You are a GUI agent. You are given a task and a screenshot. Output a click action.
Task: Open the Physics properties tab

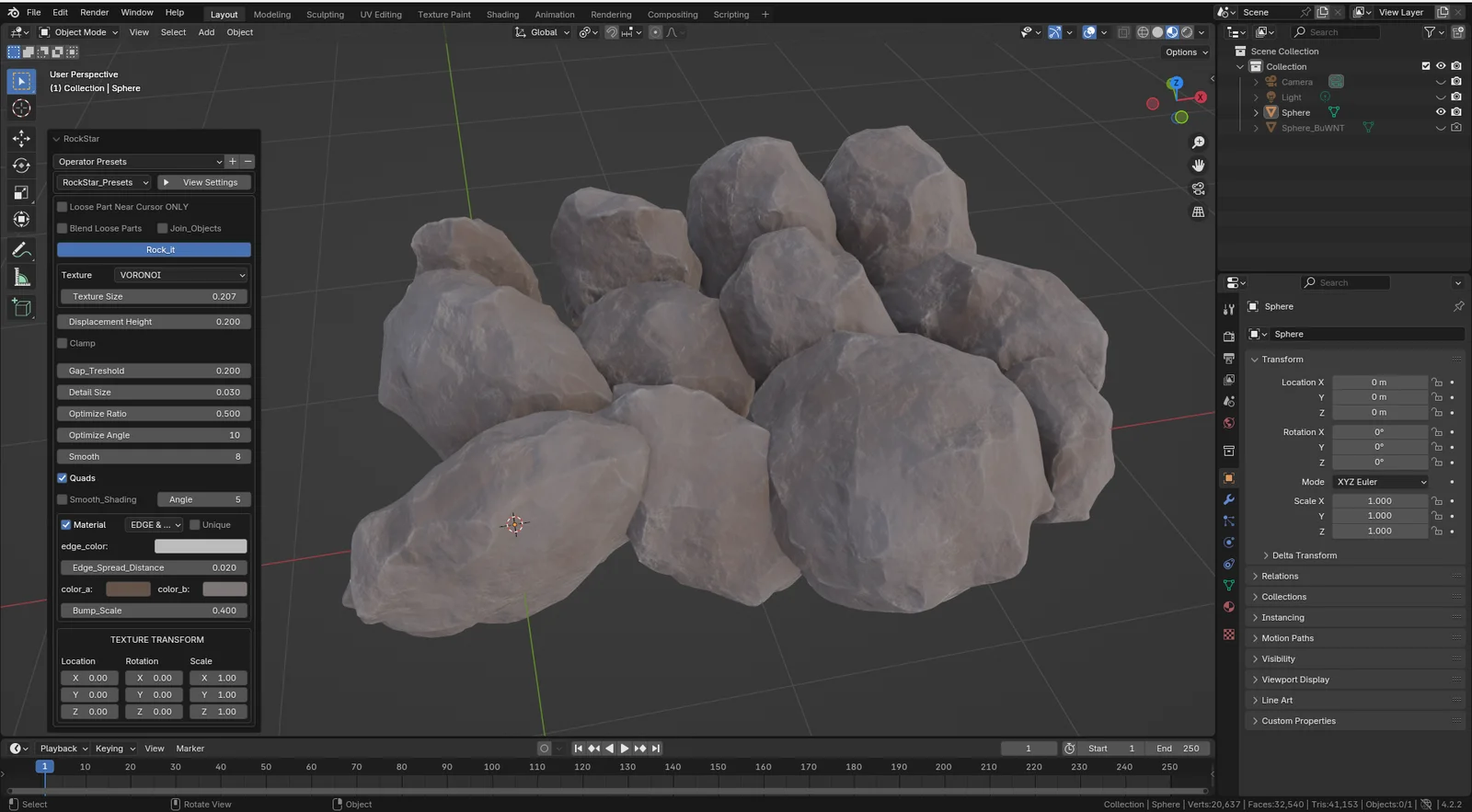coord(1228,543)
